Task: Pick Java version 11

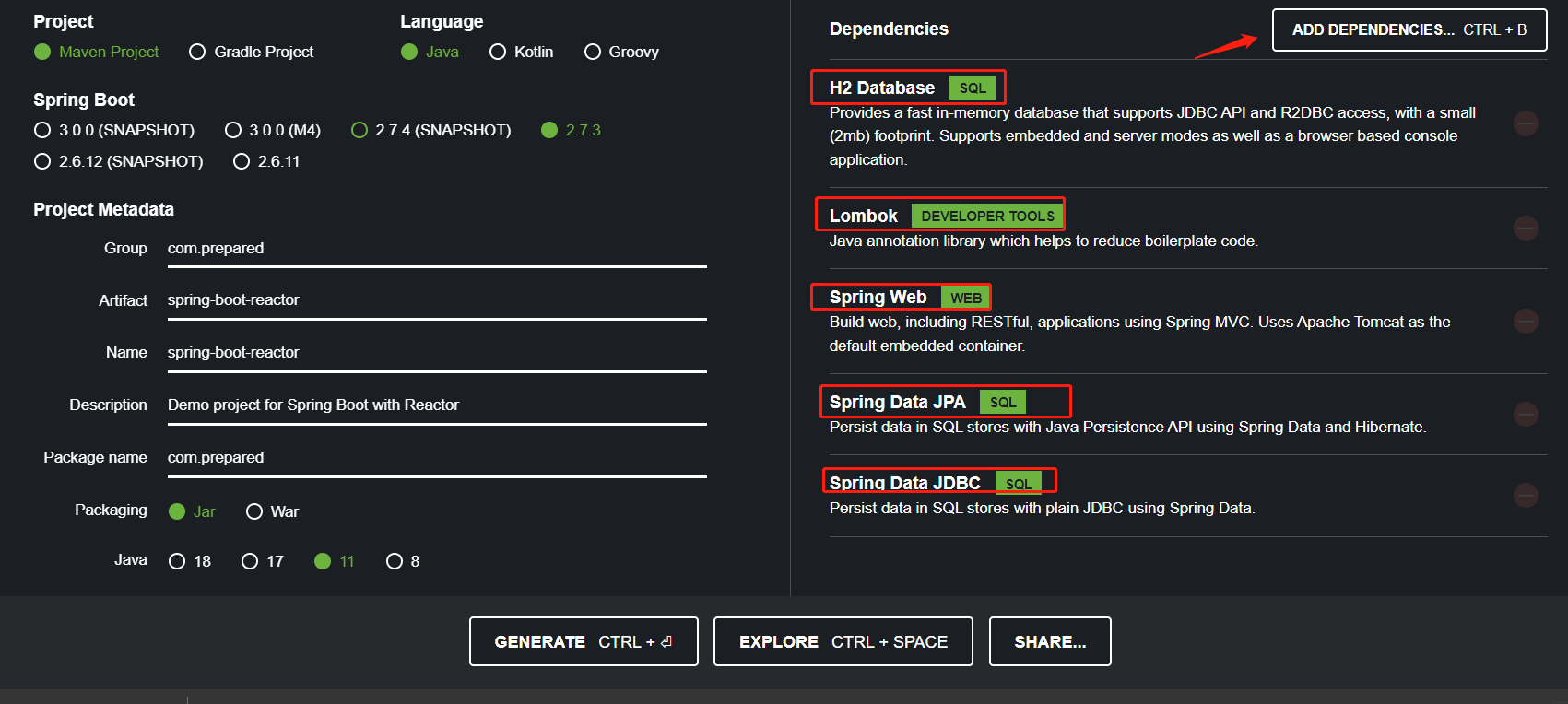Action: click(334, 561)
